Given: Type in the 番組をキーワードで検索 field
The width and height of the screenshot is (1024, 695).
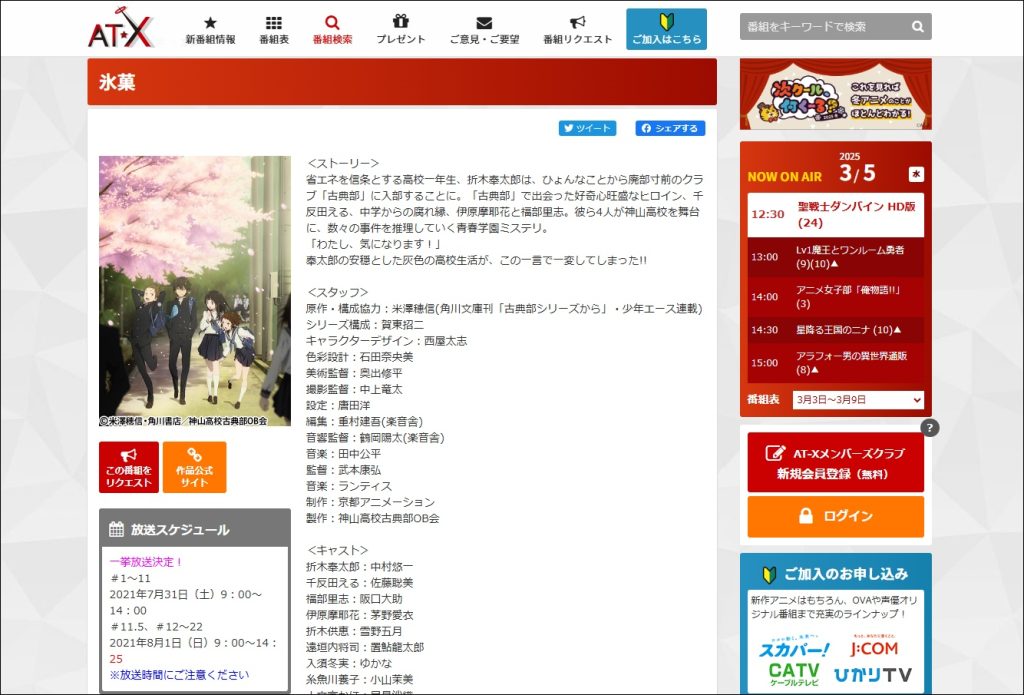Looking at the screenshot, I should (822, 27).
